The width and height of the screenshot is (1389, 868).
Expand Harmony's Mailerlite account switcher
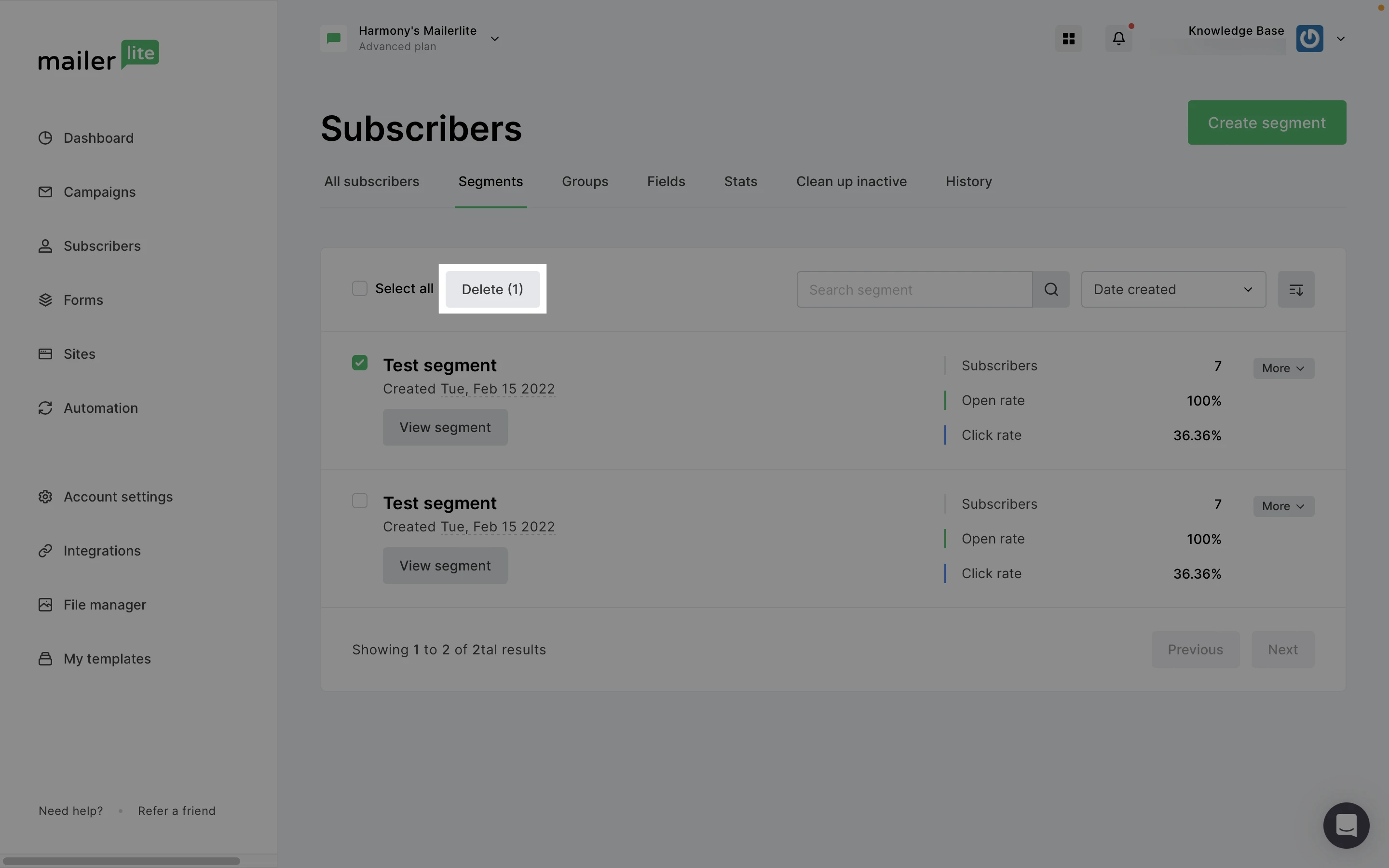tap(494, 39)
